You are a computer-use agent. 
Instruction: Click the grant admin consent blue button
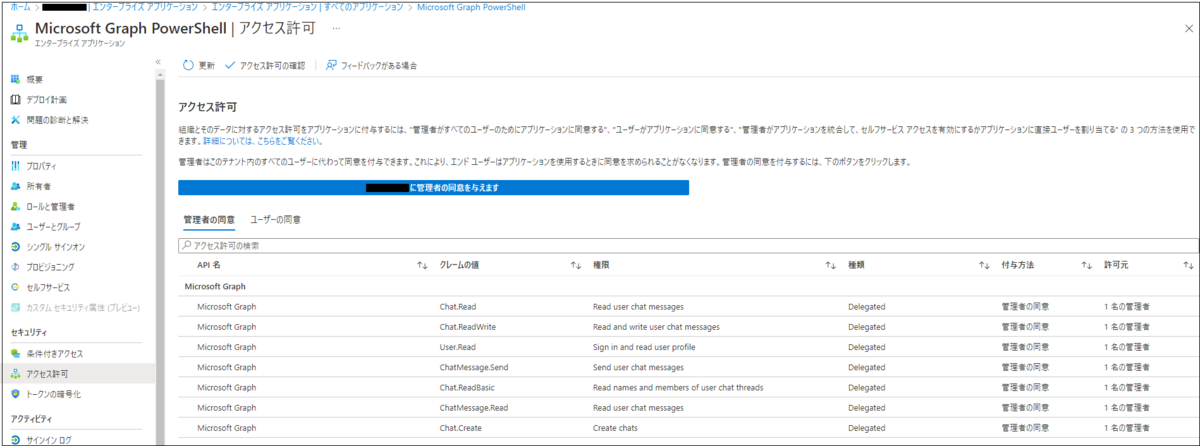click(x=433, y=187)
